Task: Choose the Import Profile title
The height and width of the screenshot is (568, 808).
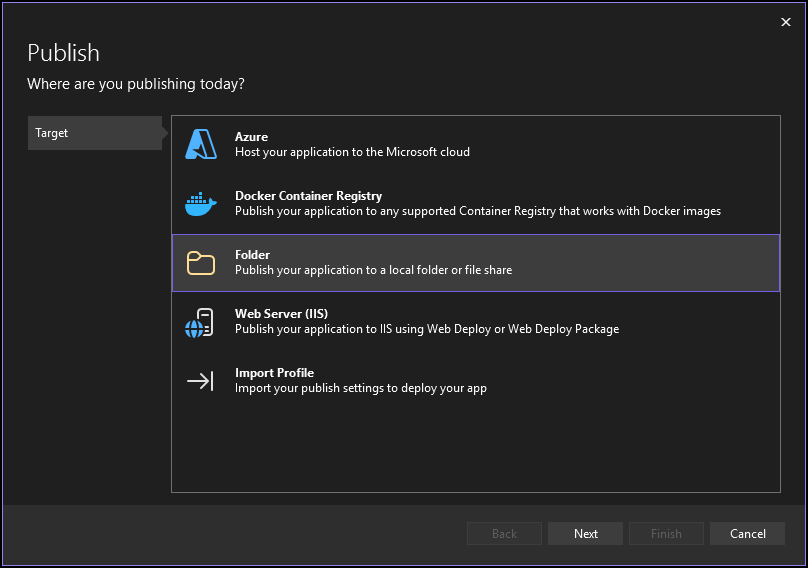Action: (x=274, y=373)
